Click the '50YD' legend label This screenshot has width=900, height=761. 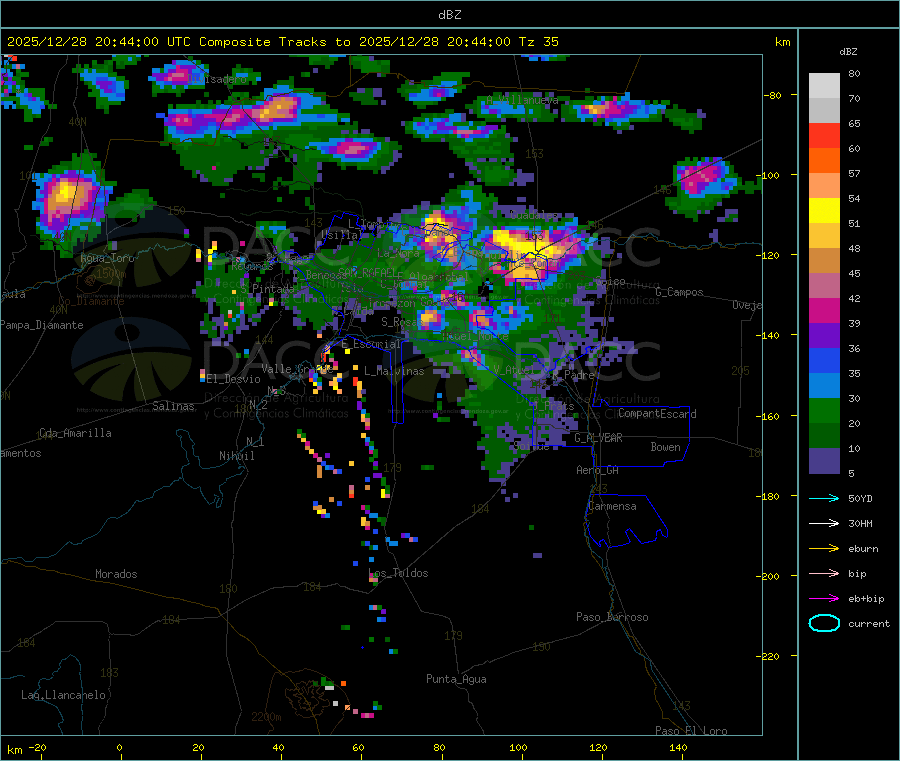[860, 498]
